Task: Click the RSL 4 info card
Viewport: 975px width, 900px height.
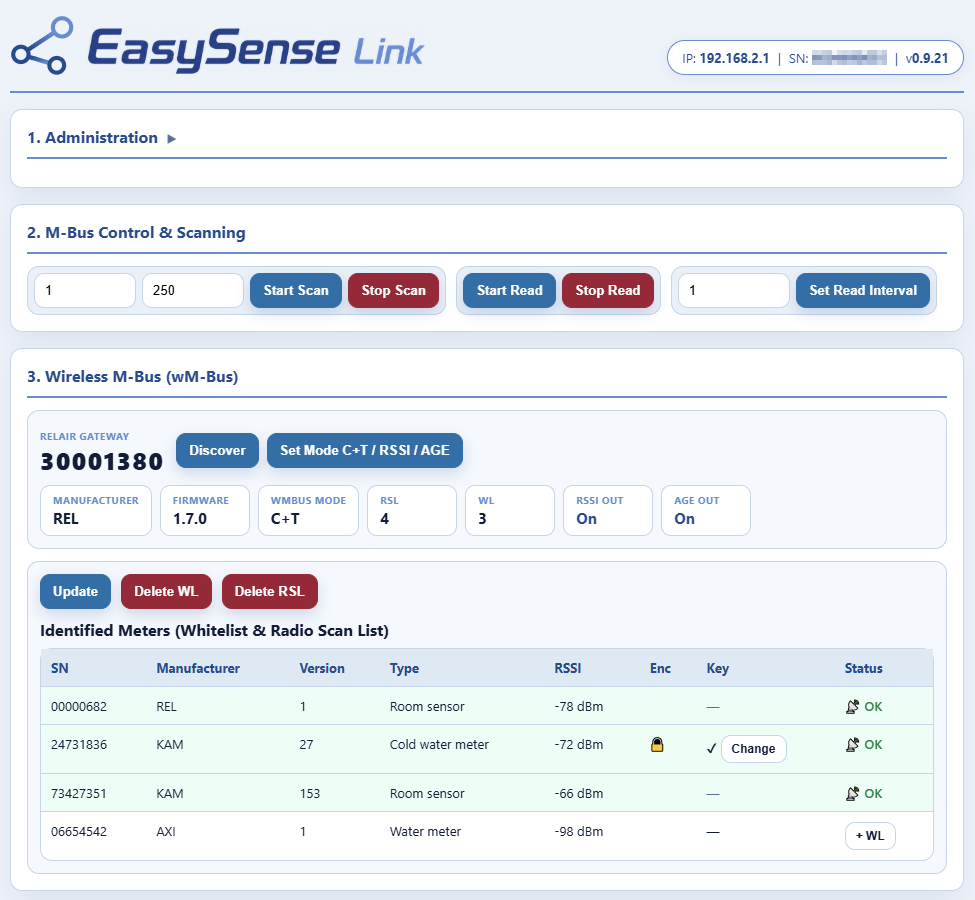Action: [412, 511]
